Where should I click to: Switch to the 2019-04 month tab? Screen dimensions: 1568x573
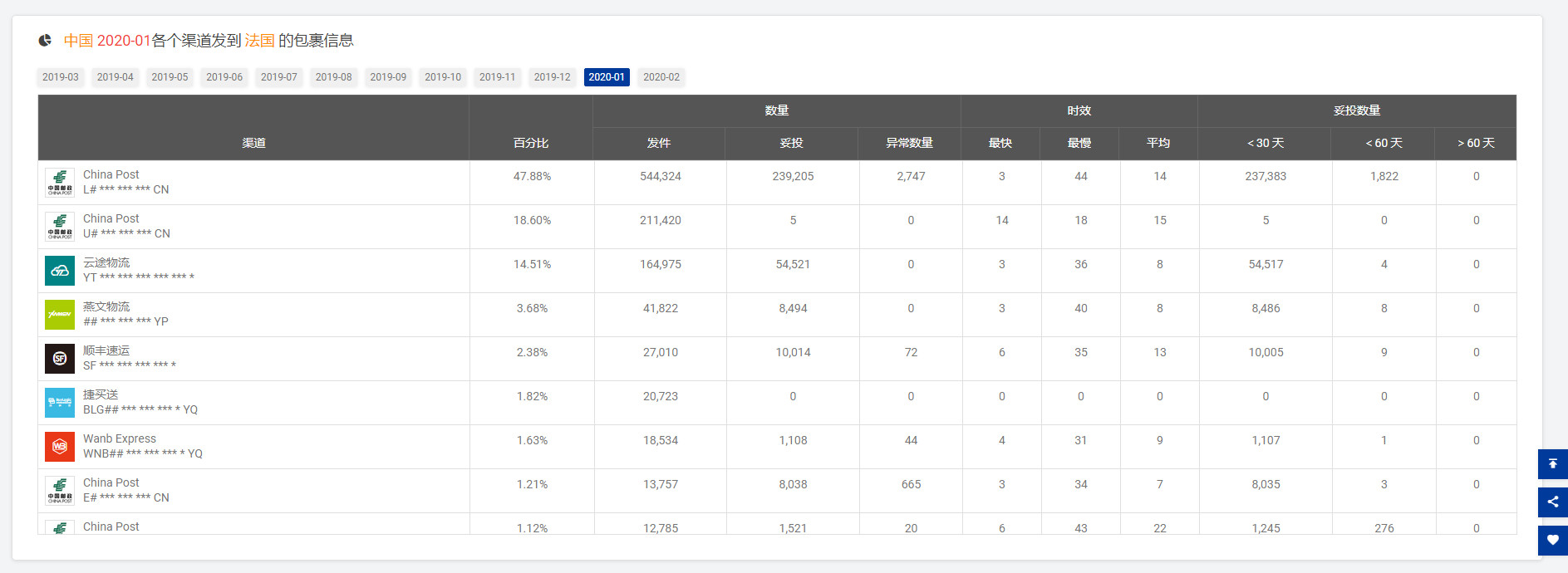pyautogui.click(x=116, y=77)
